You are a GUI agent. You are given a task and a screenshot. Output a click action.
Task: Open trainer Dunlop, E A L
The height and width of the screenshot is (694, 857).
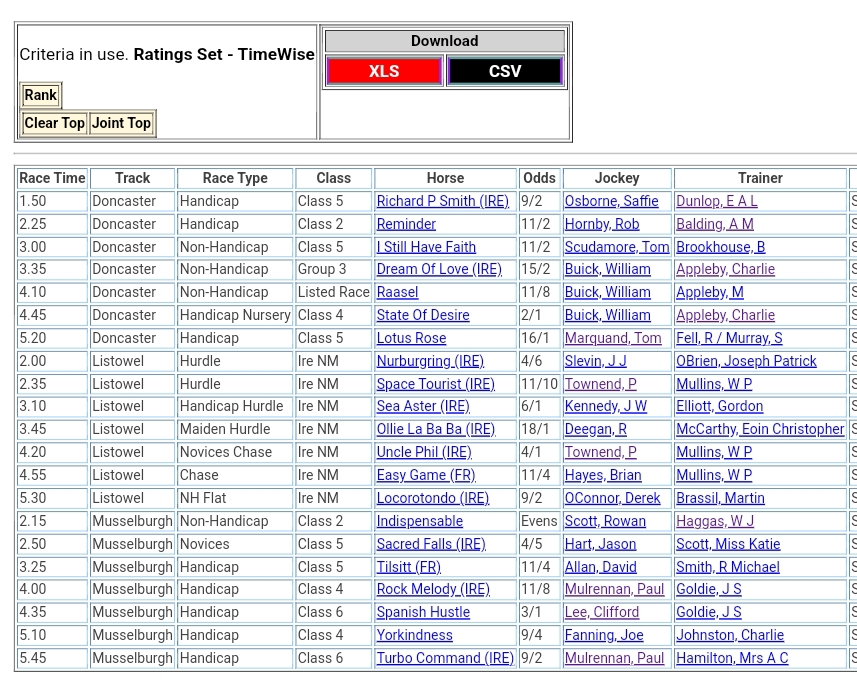[716, 201]
